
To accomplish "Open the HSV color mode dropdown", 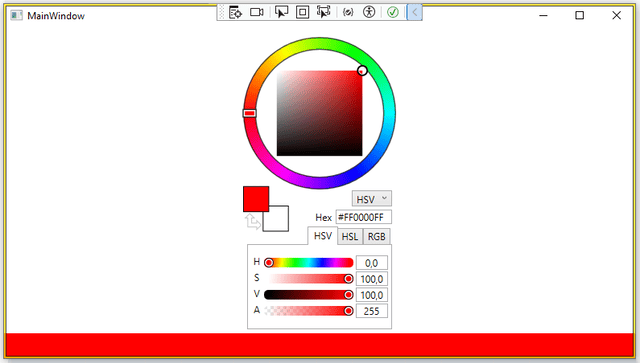I will [x=372, y=199].
